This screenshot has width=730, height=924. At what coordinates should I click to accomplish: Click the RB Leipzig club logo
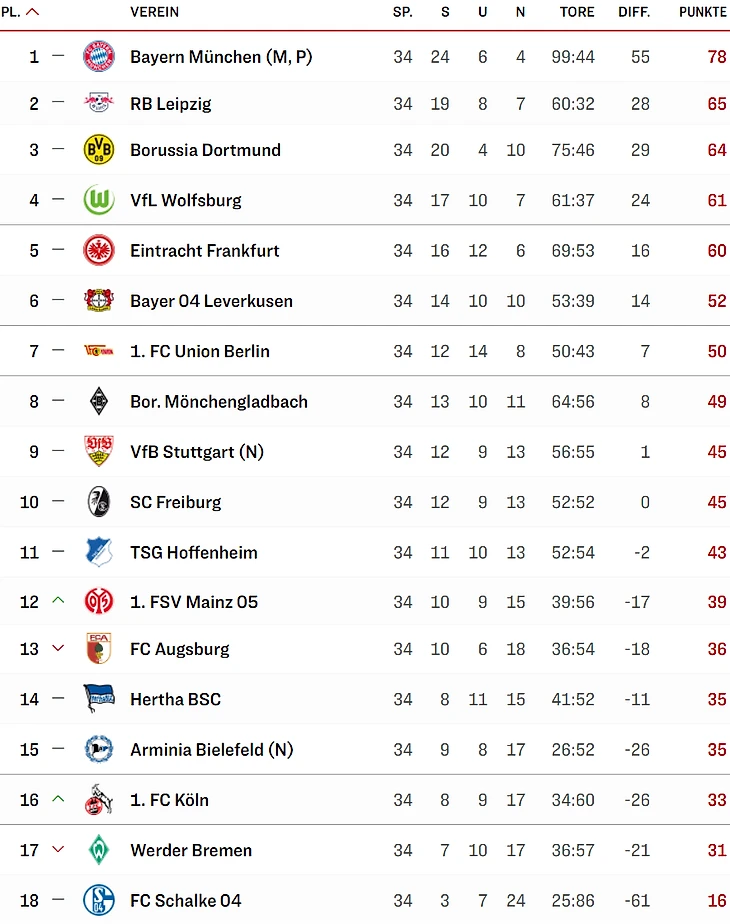[x=99, y=103]
